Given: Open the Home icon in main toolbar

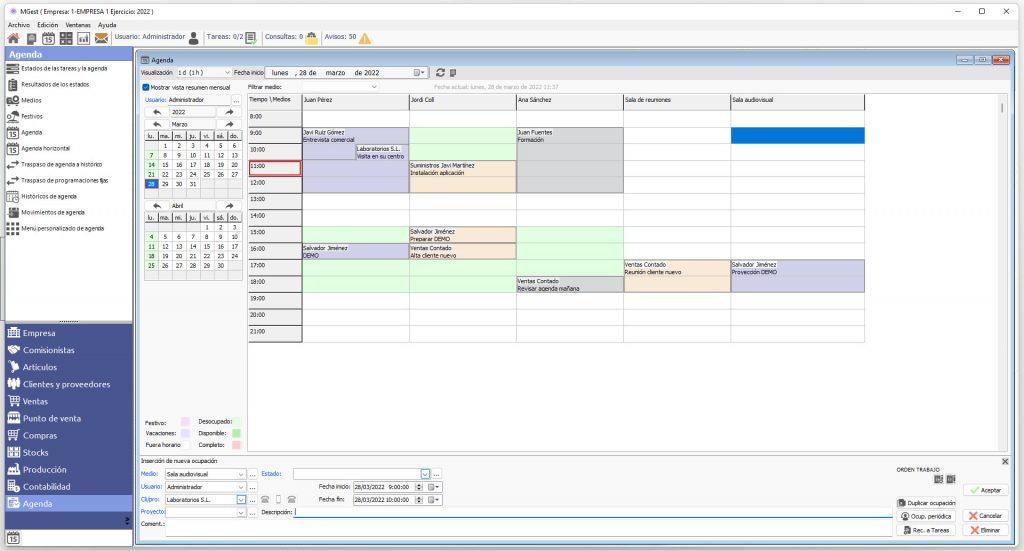Looking at the screenshot, I should [13, 39].
